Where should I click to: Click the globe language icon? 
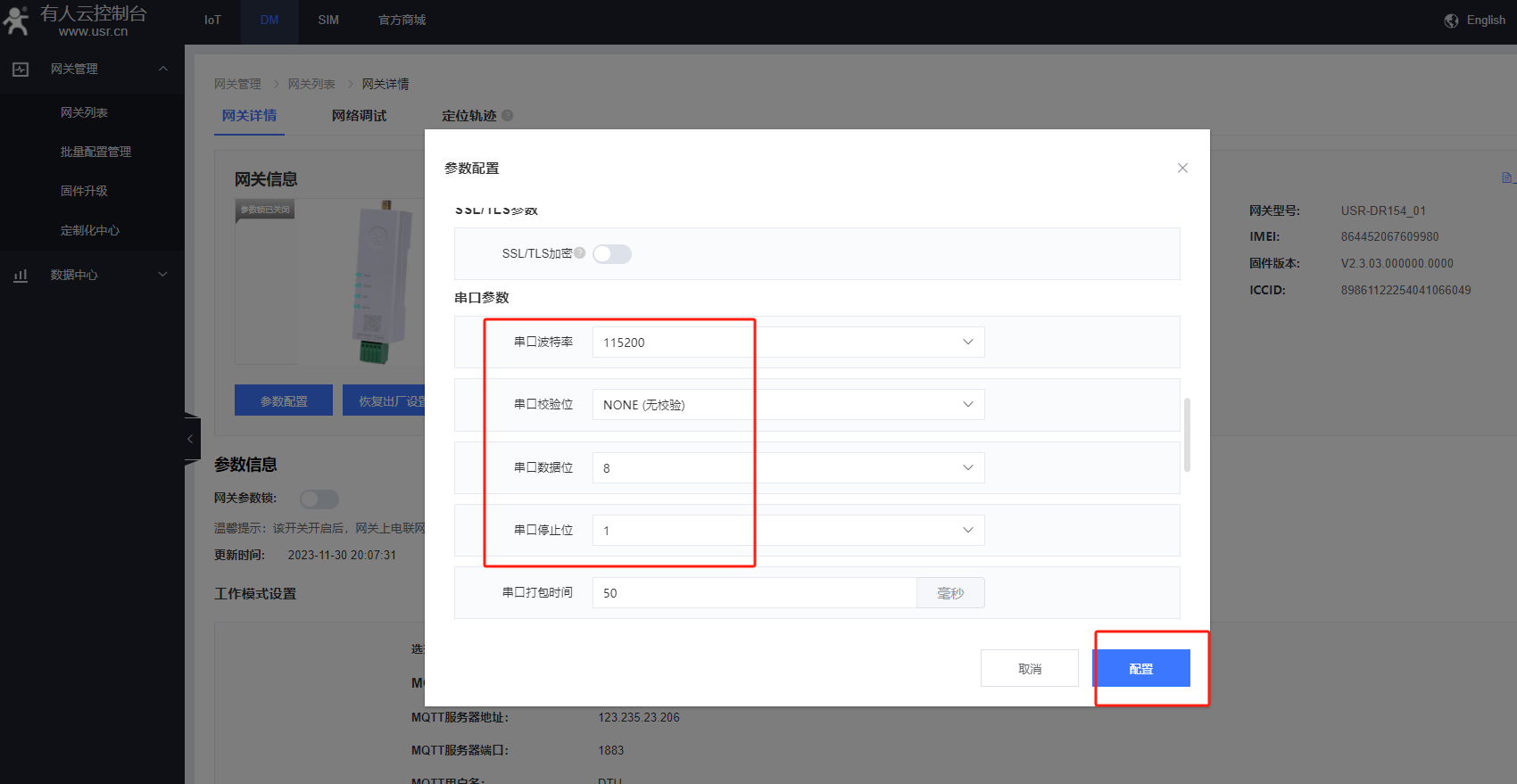(1452, 21)
